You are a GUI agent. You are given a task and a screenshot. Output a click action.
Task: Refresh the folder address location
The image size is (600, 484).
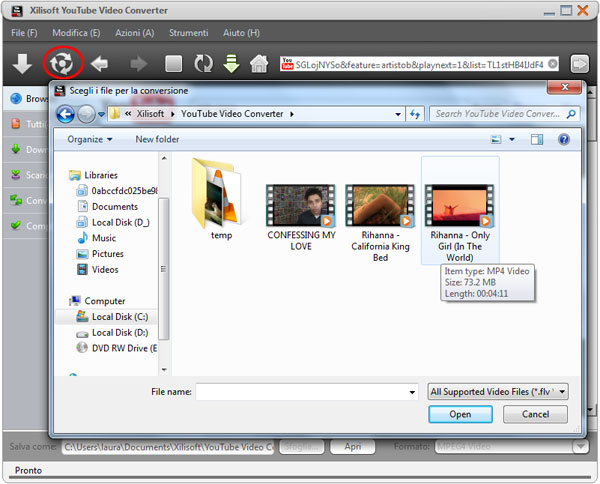click(415, 114)
